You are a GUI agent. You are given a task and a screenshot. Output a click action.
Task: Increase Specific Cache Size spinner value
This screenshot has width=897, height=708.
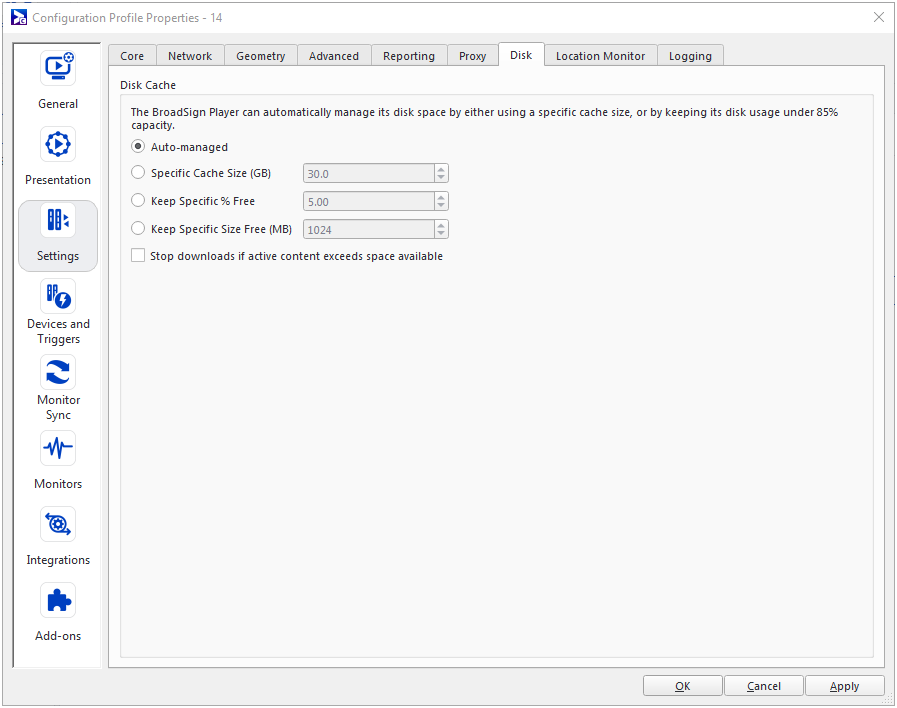441,169
